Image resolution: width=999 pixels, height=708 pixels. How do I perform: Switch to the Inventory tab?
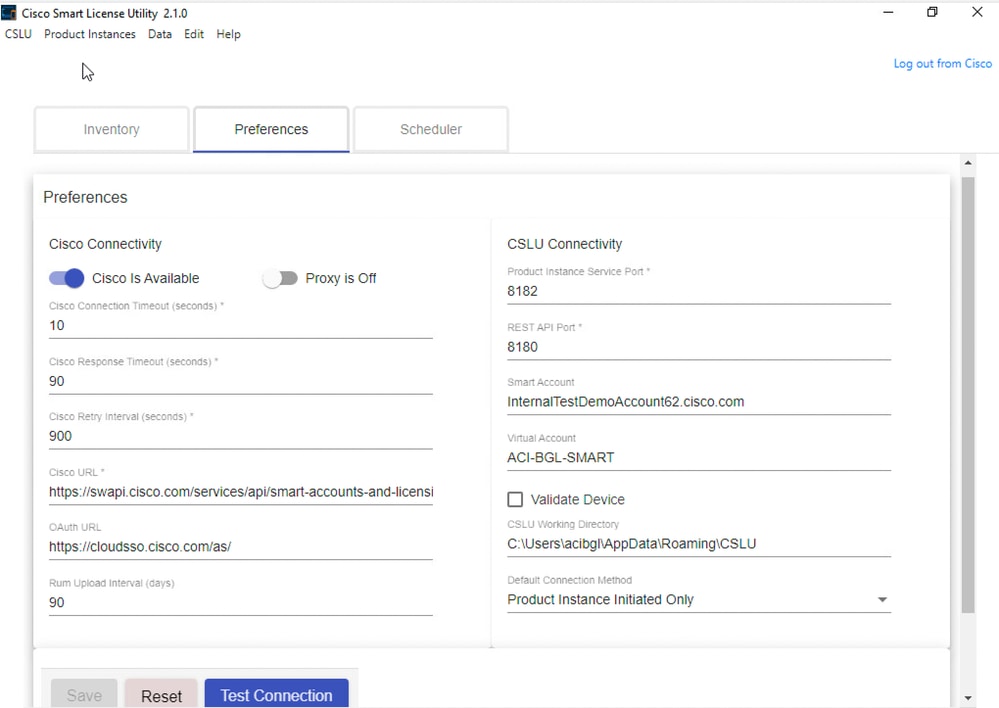111,129
